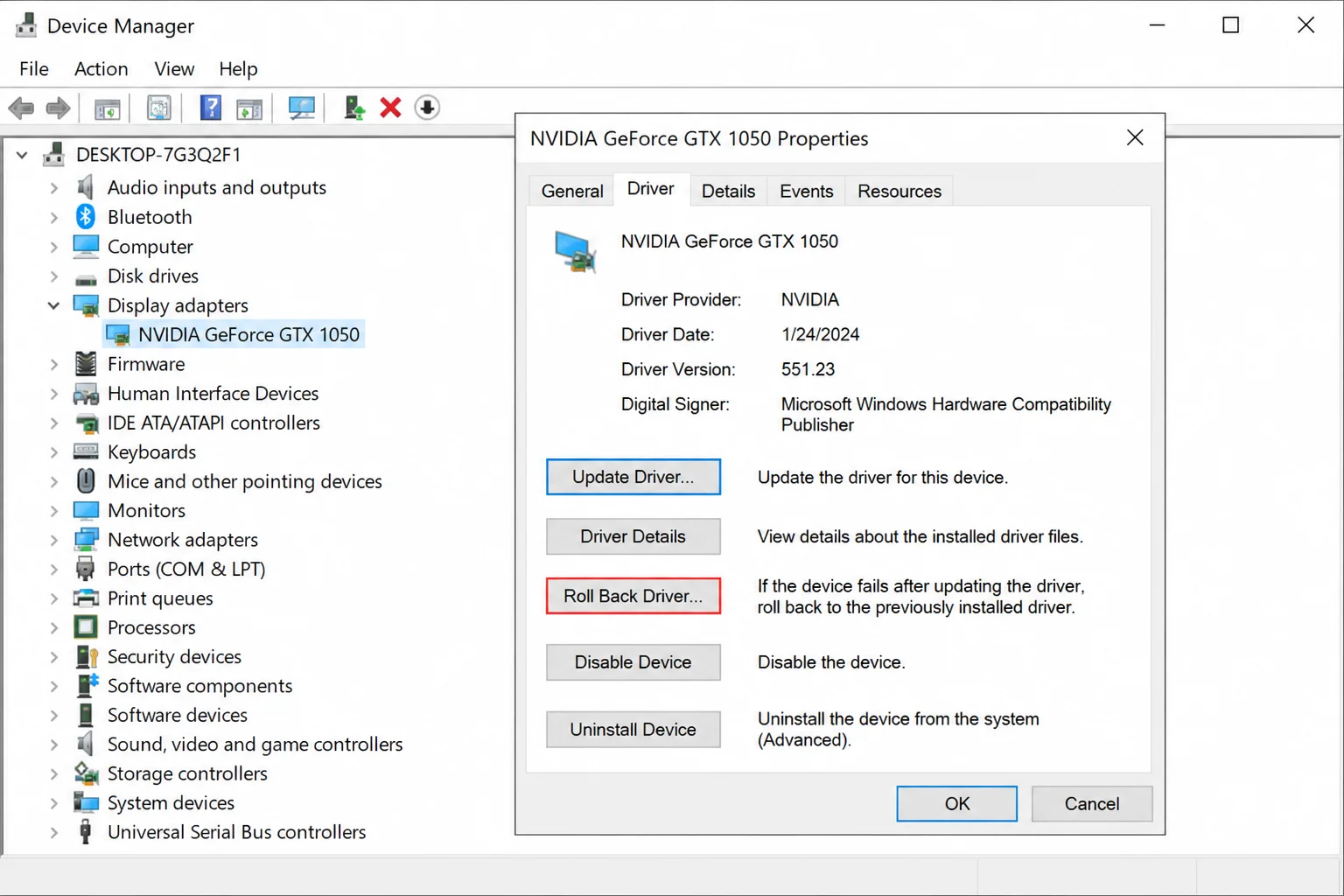This screenshot has width=1344, height=896.
Task: Expand the System devices category
Action: [53, 802]
